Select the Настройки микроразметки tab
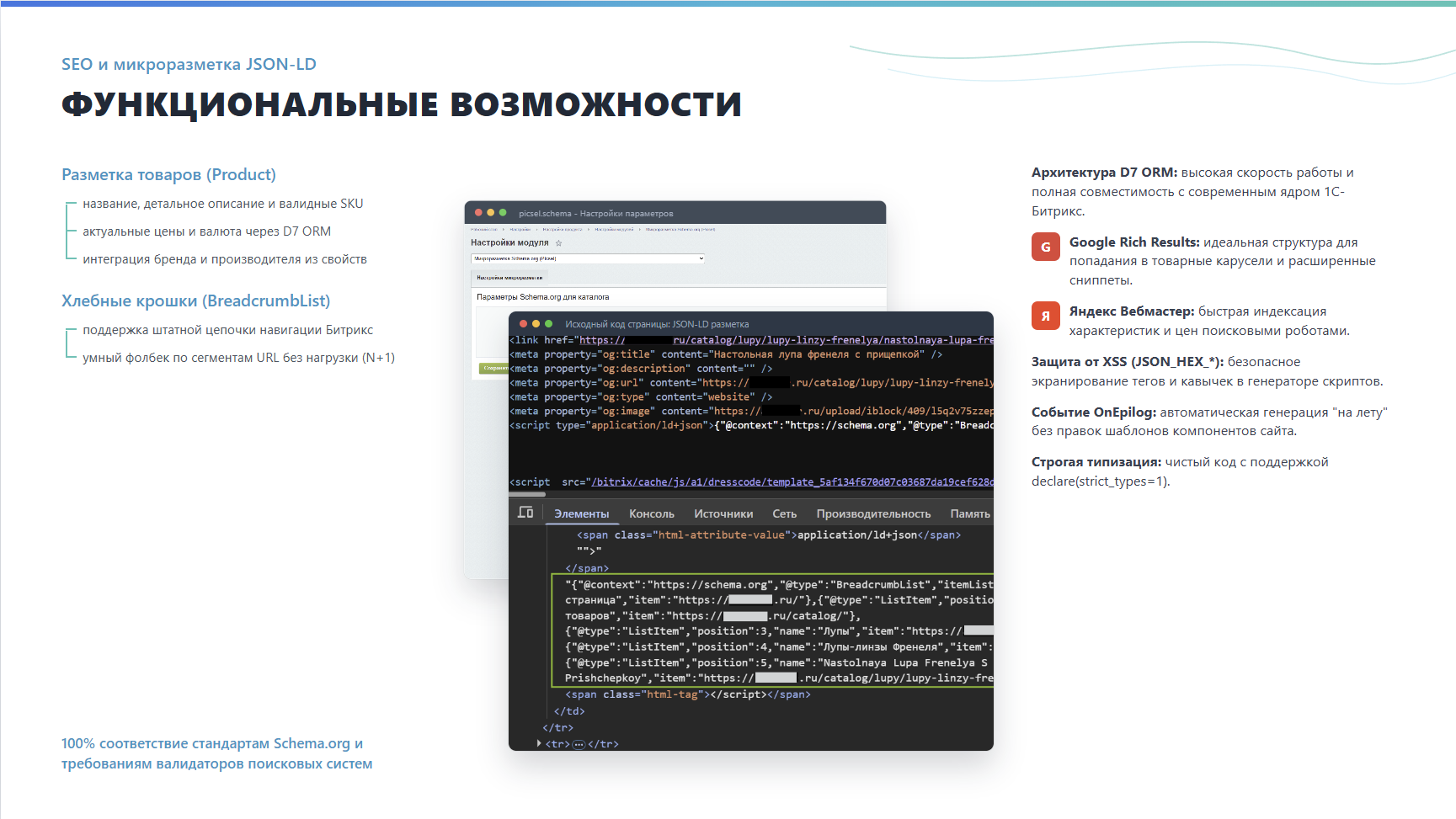The height and width of the screenshot is (819, 1456). tap(509, 277)
